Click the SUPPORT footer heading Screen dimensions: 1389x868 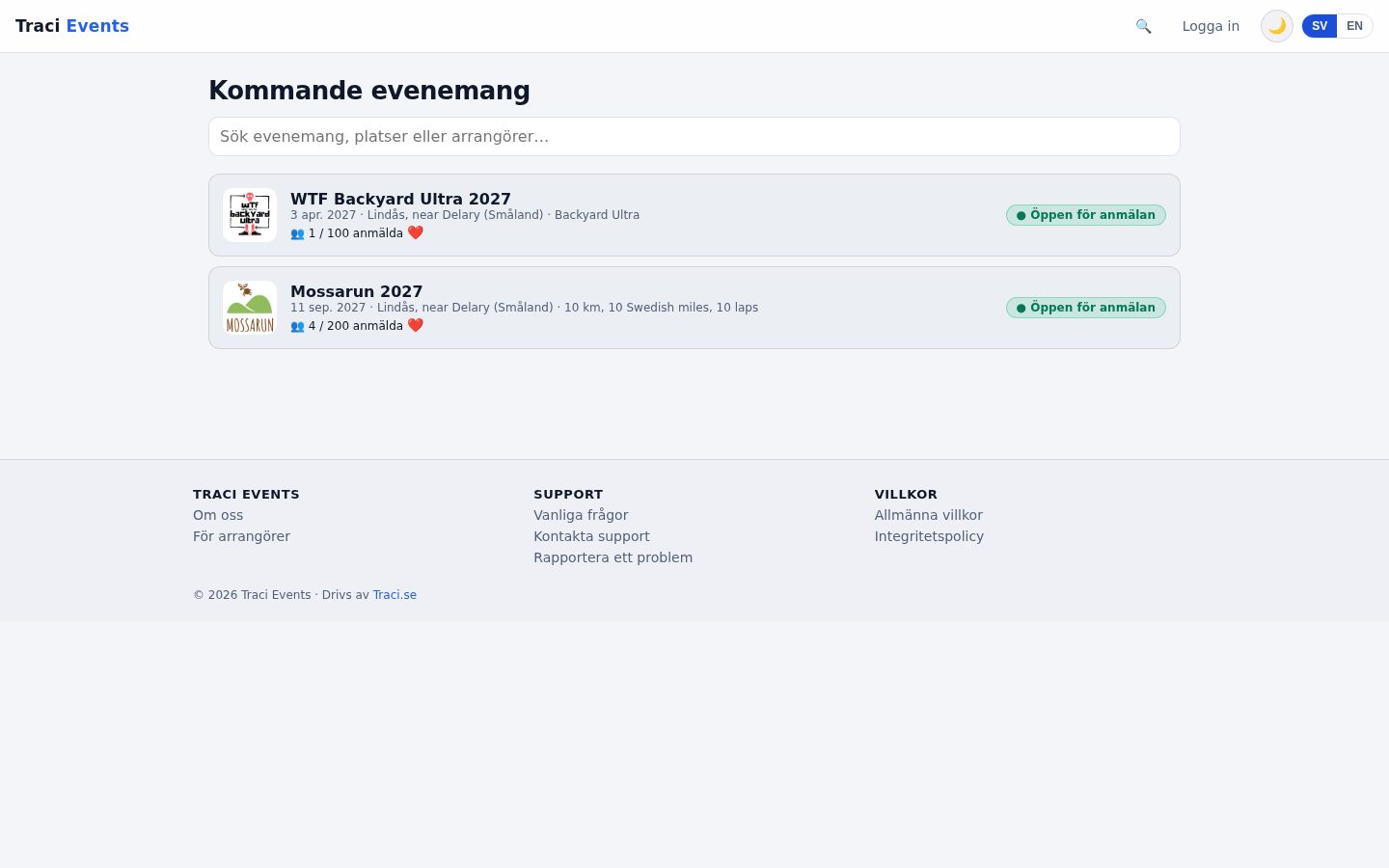[568, 494]
